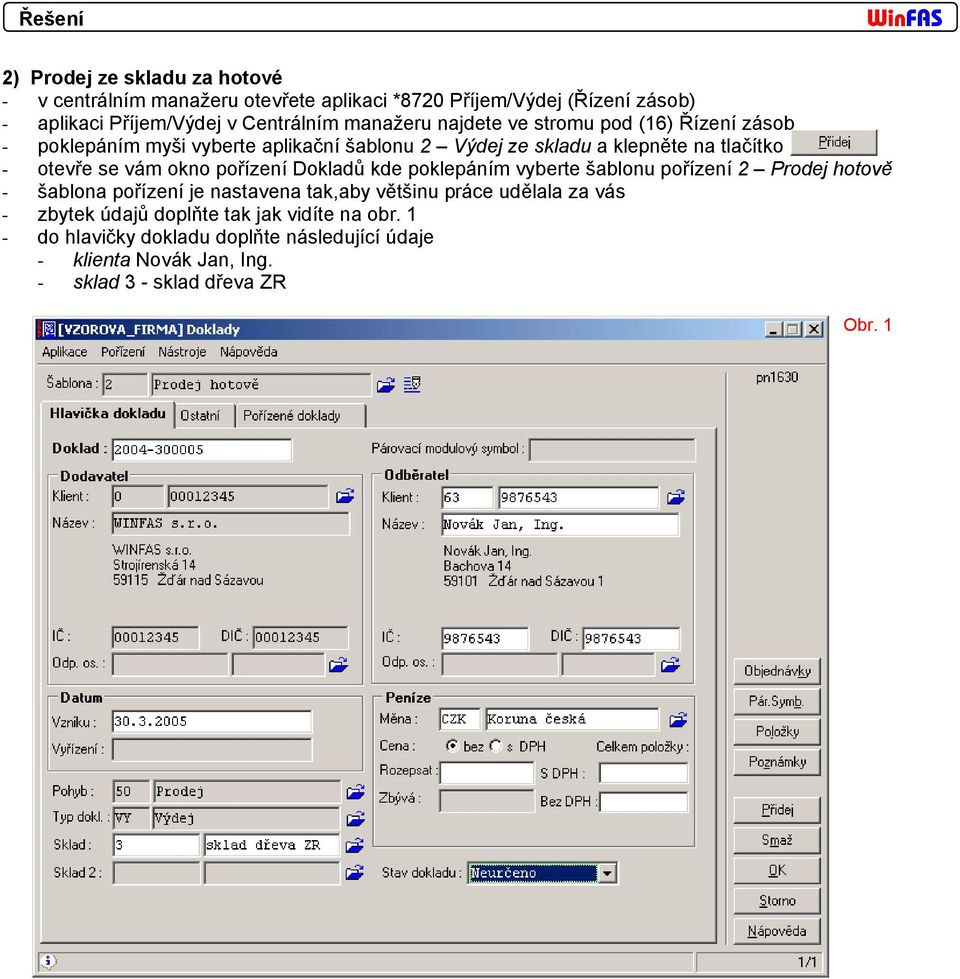
Task: Click the S DPH total field
Action: coord(643,773)
